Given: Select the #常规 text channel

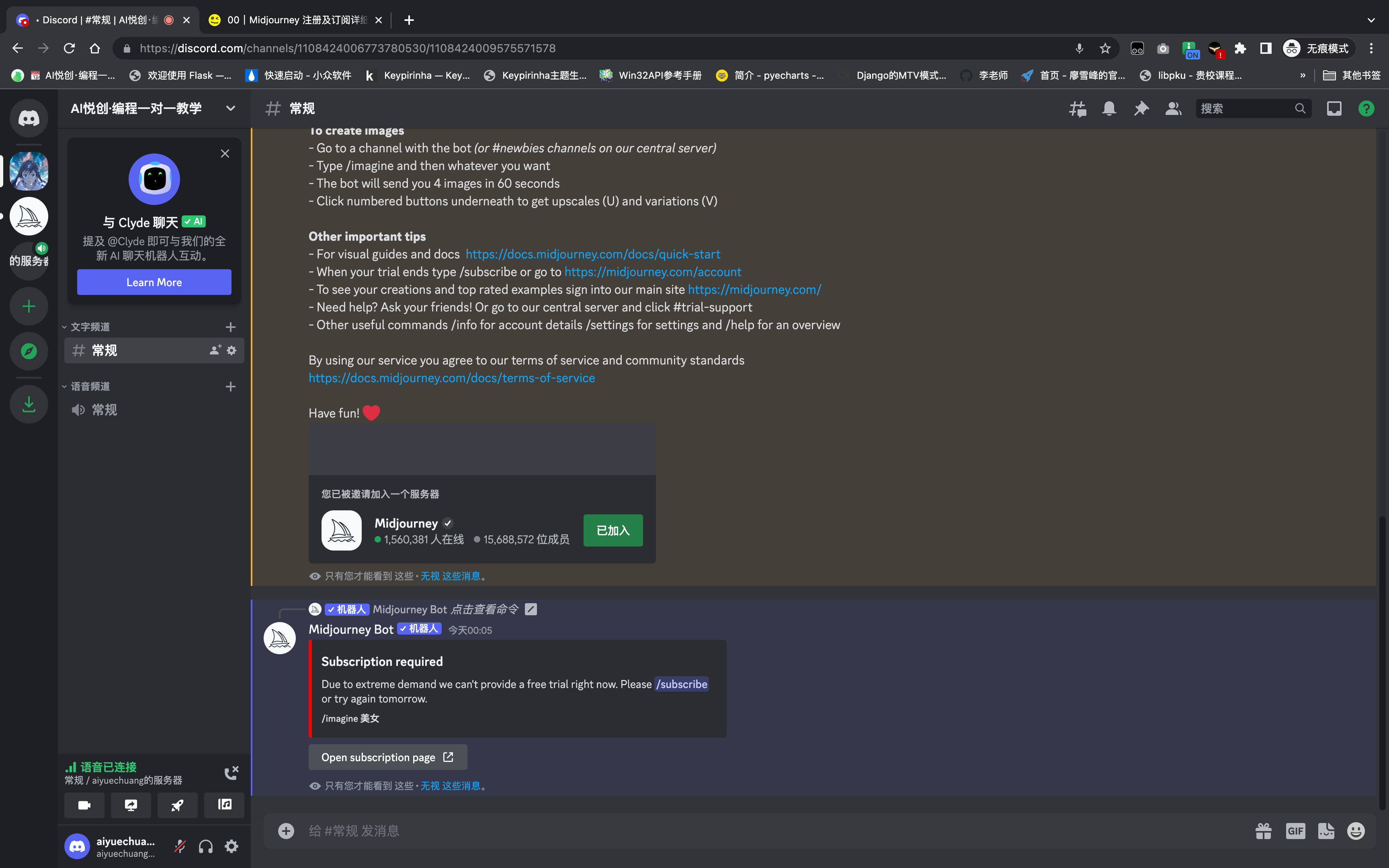Looking at the screenshot, I should point(154,350).
